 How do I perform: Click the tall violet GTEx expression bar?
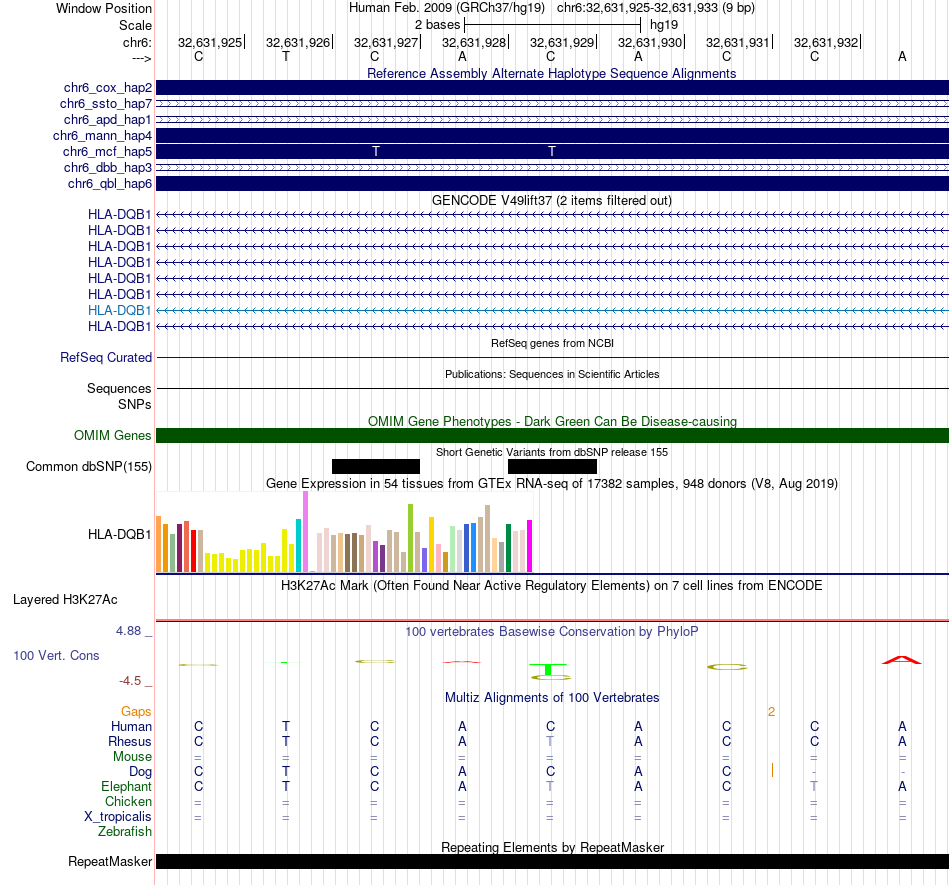[305, 531]
